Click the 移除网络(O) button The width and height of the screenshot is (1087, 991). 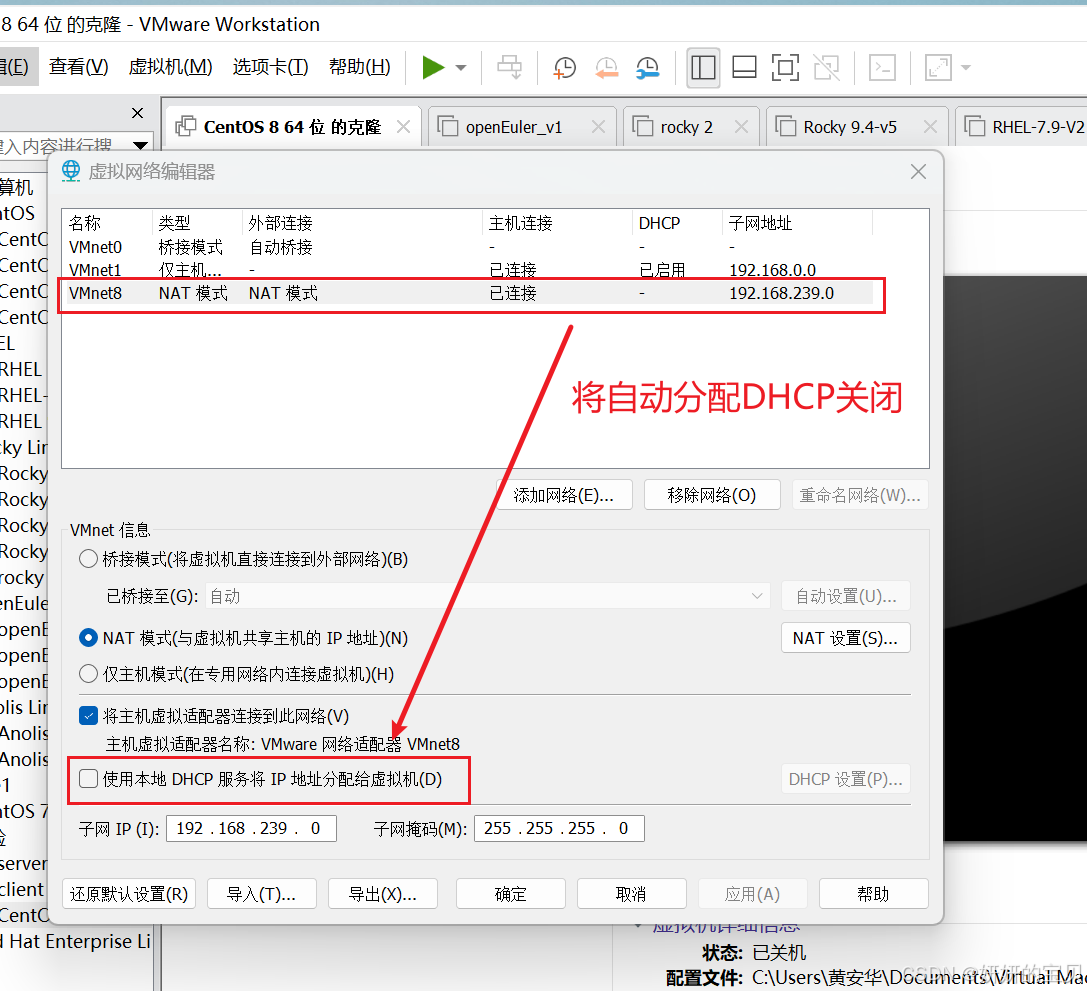(x=712, y=495)
